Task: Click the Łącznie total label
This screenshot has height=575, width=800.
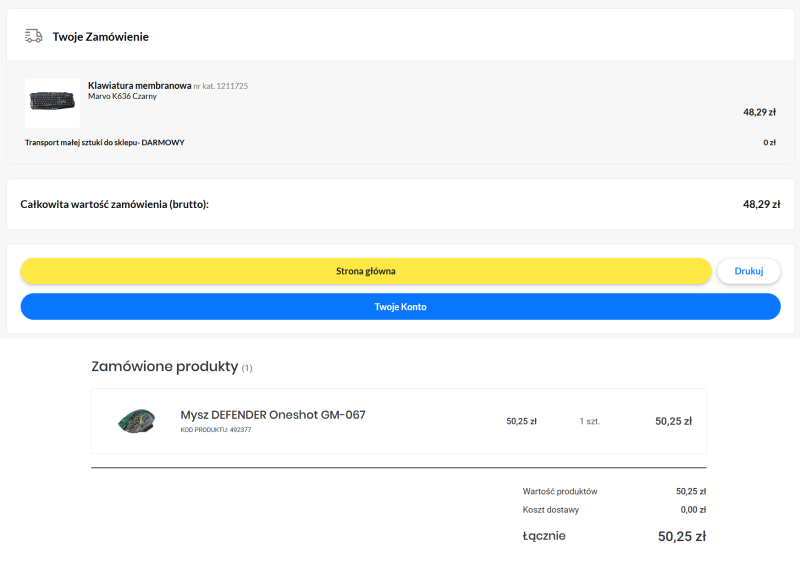Action: pyautogui.click(x=543, y=536)
